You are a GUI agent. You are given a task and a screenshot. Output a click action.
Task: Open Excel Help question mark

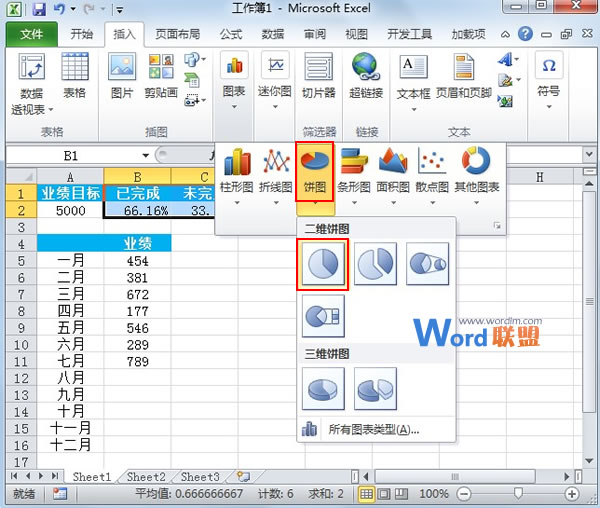tap(525, 34)
